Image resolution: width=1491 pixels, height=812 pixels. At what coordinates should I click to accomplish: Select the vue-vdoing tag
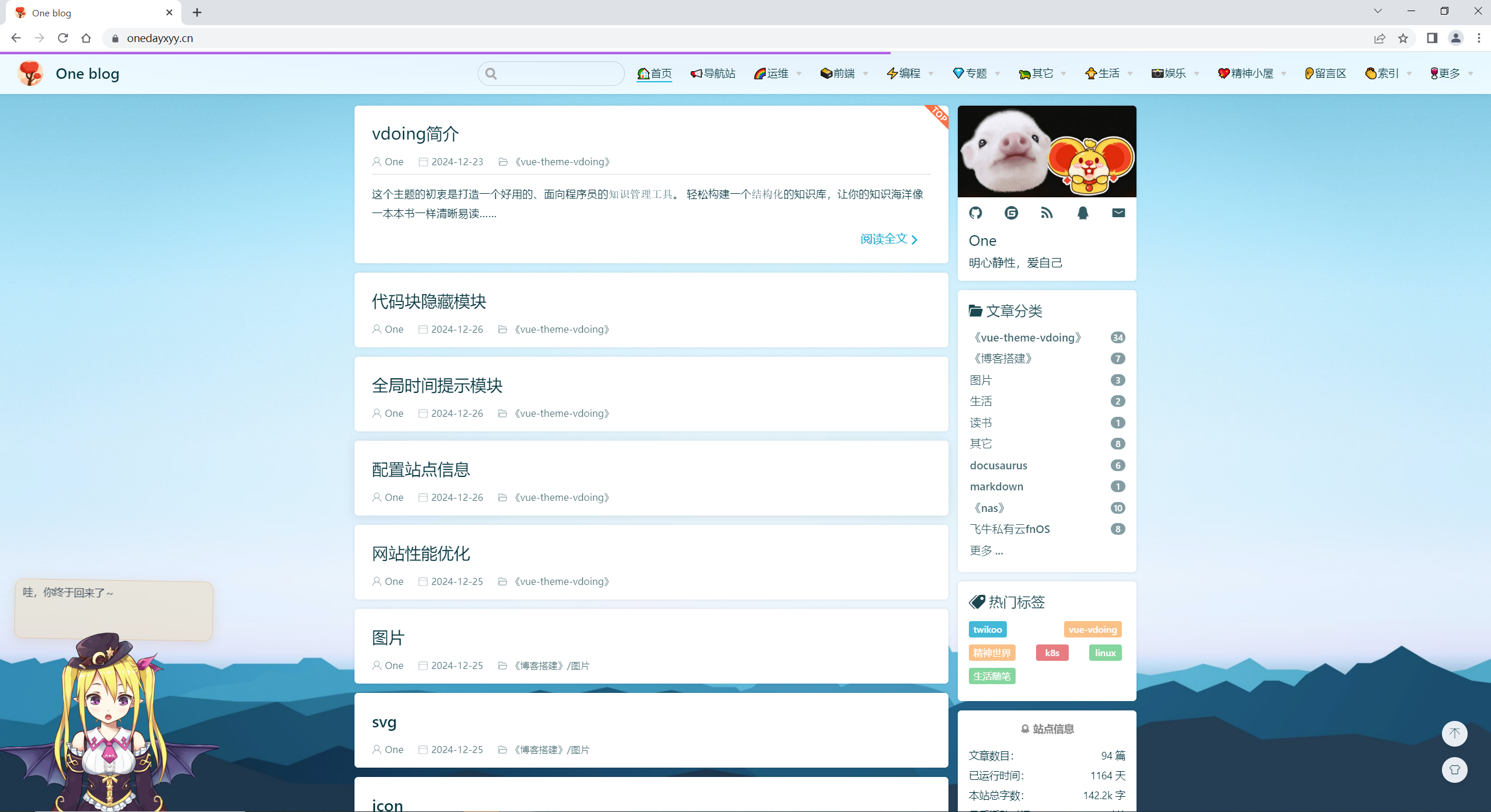click(x=1092, y=629)
